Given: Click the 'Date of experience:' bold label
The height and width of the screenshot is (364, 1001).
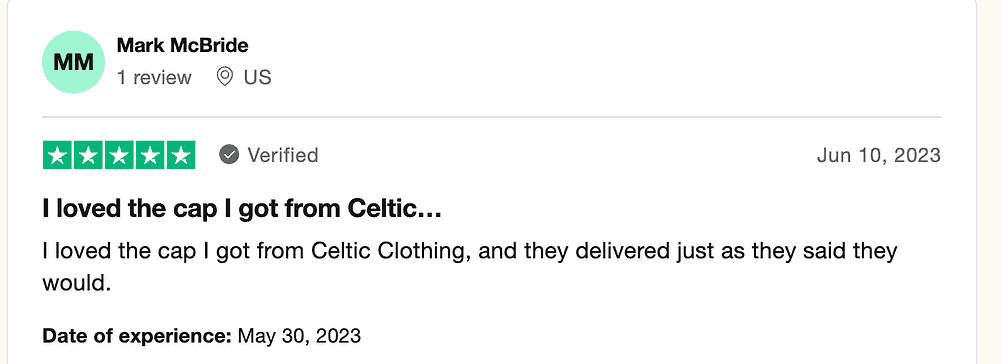Looking at the screenshot, I should (x=137, y=336).
